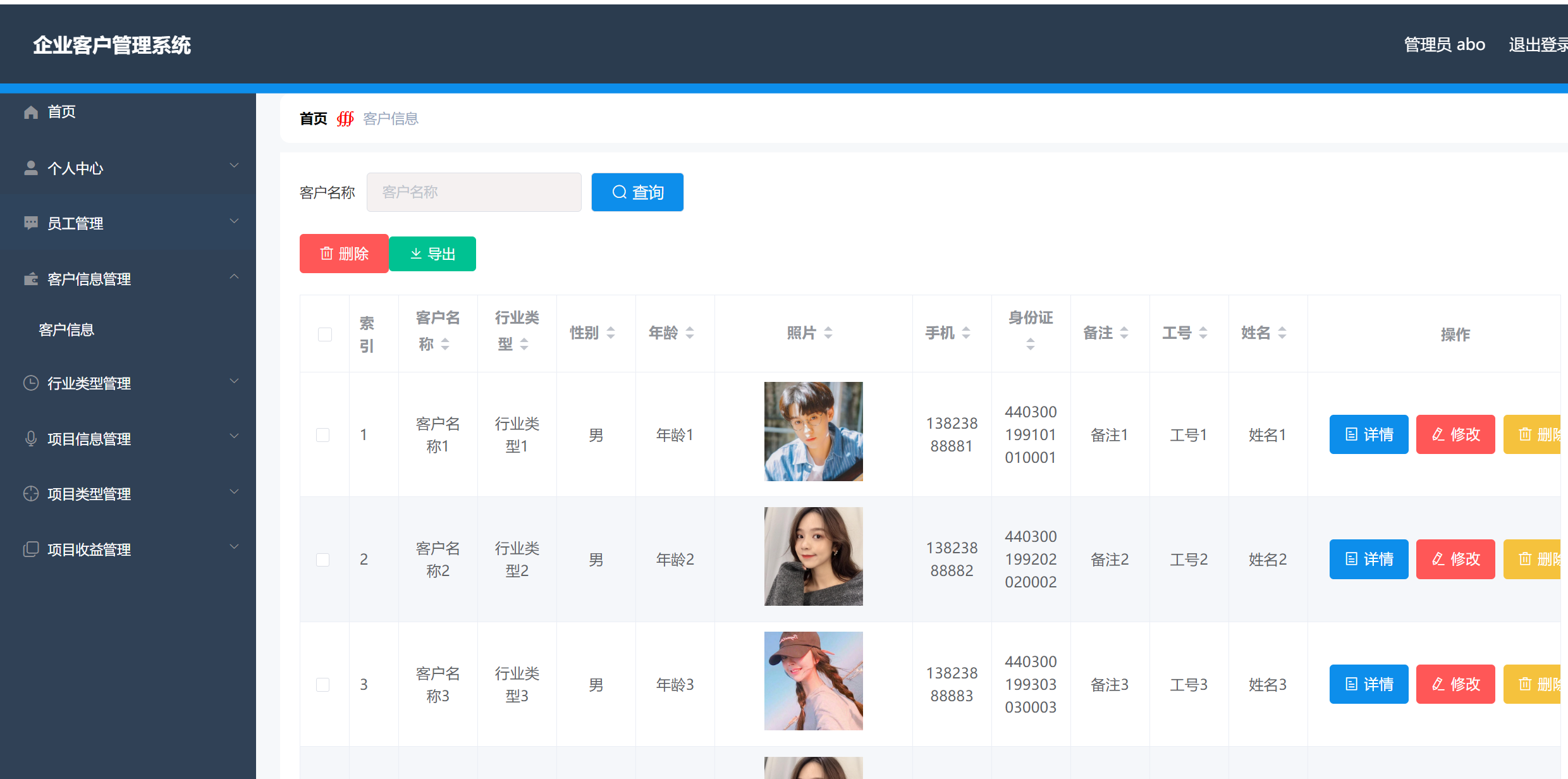Image resolution: width=1568 pixels, height=779 pixels.
Task: Click the microphone icon beside 项目信息管理
Action: (x=31, y=438)
